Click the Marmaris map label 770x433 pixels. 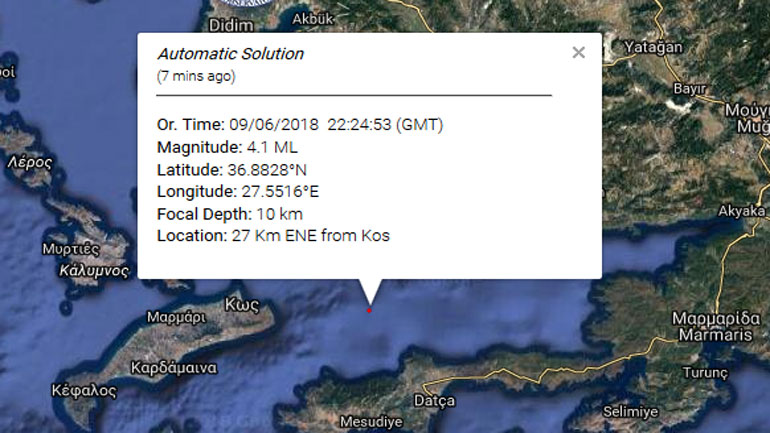(x=715, y=335)
